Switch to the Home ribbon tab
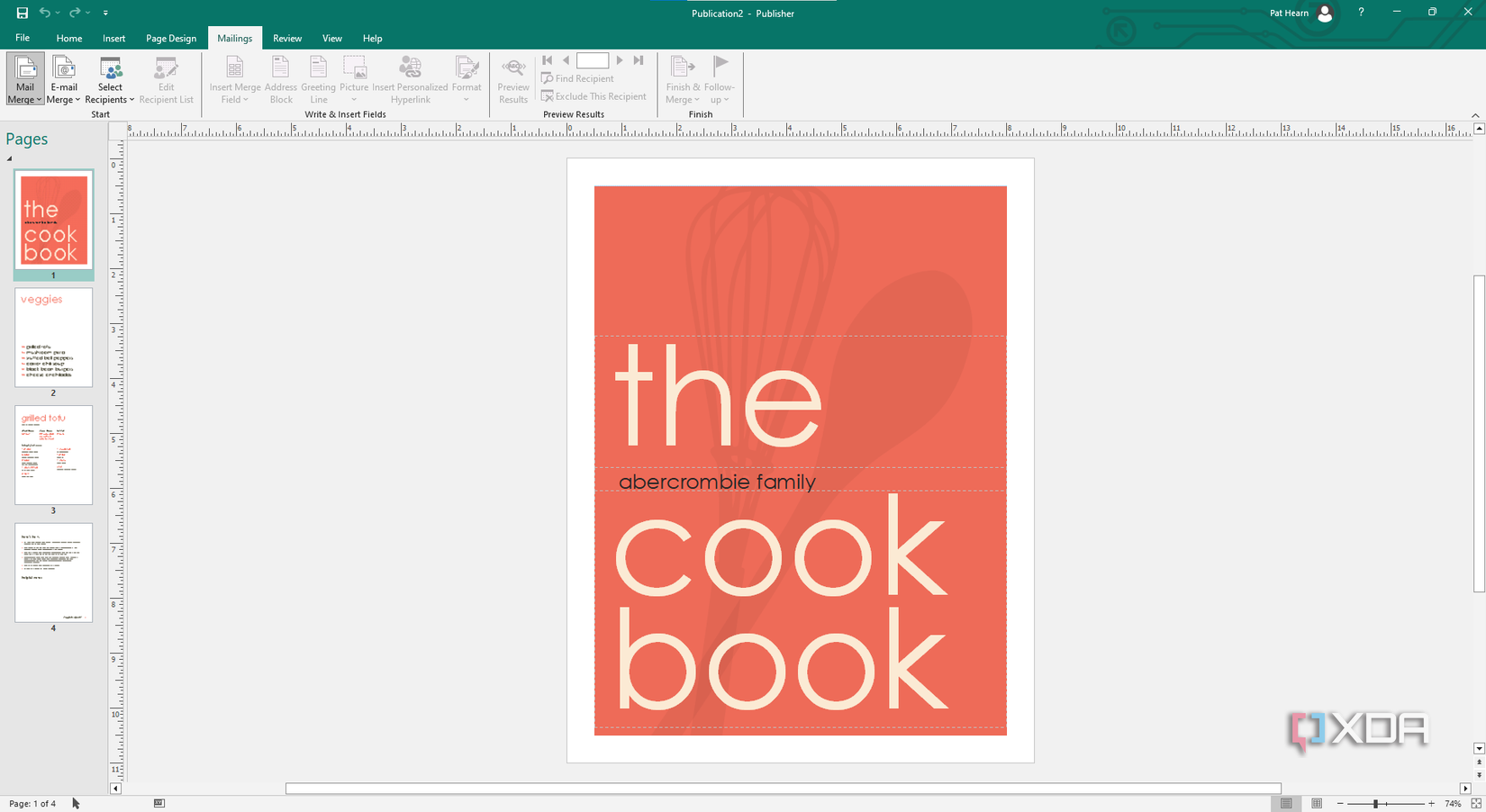1486x812 pixels. point(69,38)
